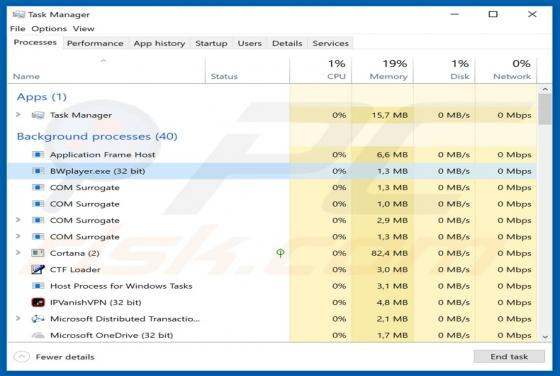This screenshot has width=560, height=376.
Task: Switch to the Performance tab
Action: [95, 43]
